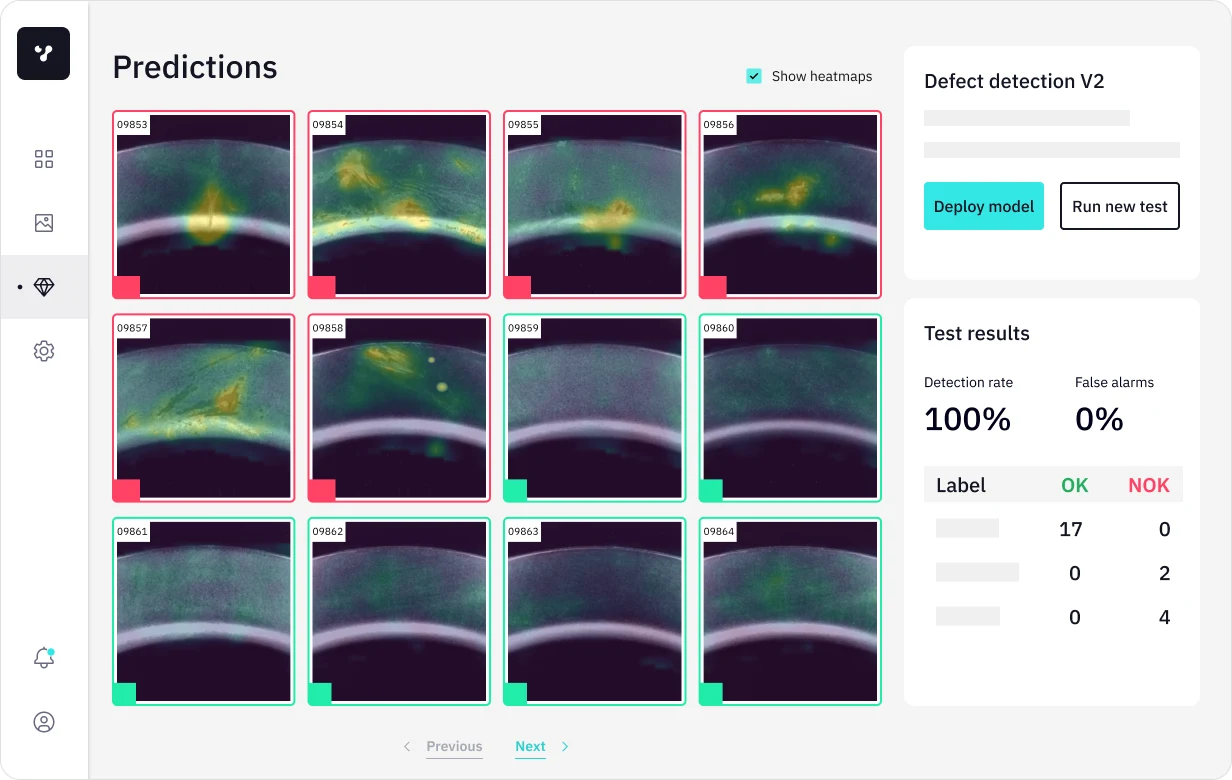
Task: Click the app logo in sidebar
Action: (43, 53)
